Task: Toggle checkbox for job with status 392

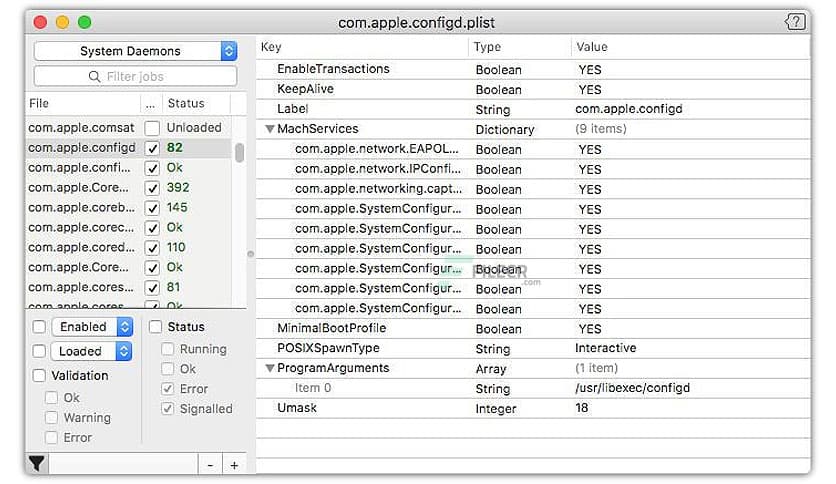Action: [152, 188]
